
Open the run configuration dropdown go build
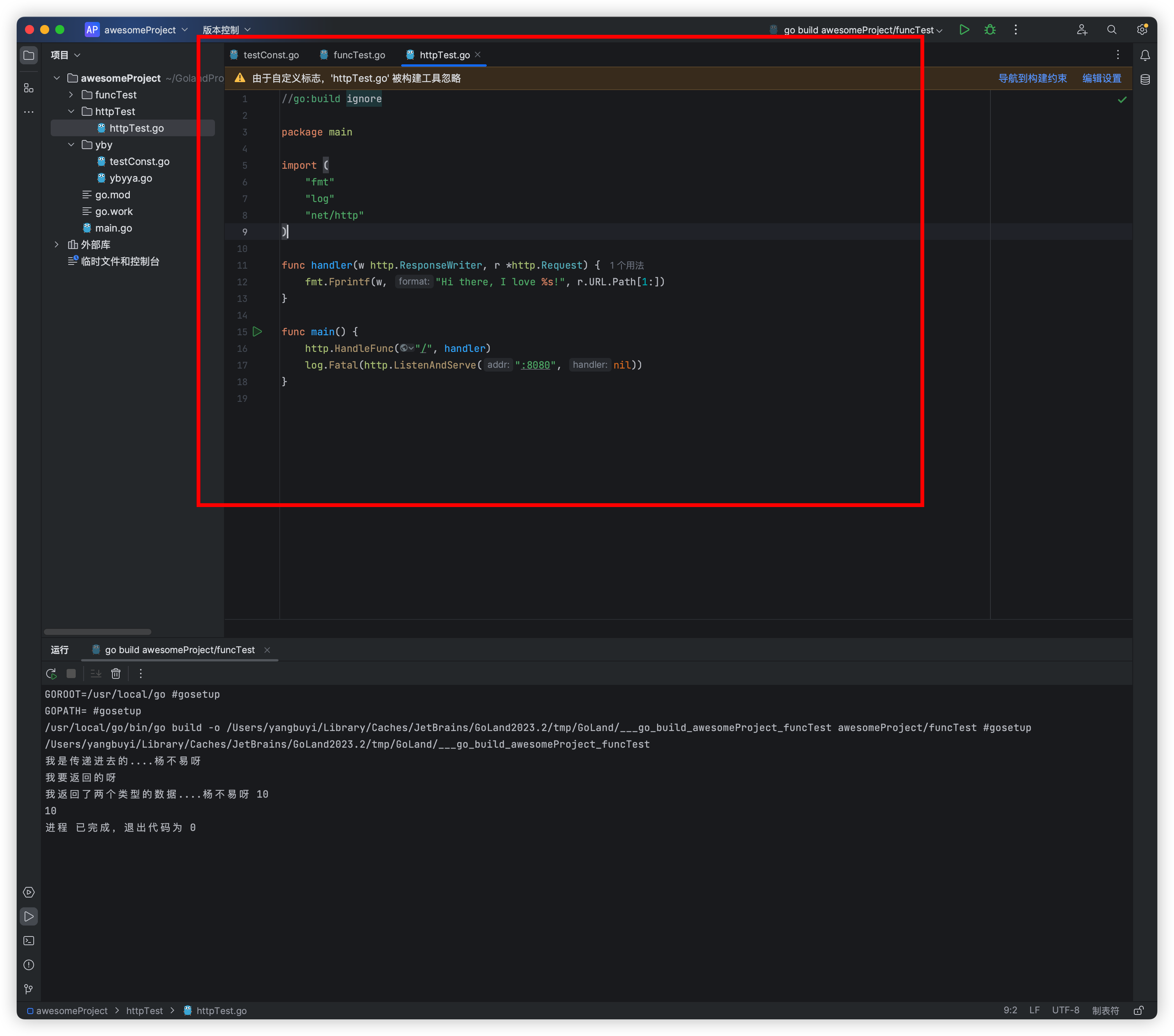856,30
